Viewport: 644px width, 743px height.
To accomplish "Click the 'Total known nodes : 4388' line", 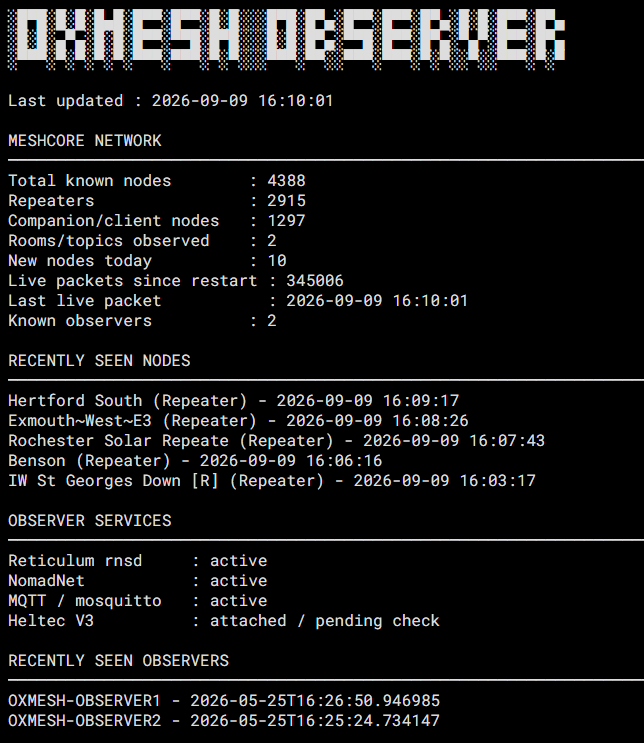I will [x=157, y=181].
